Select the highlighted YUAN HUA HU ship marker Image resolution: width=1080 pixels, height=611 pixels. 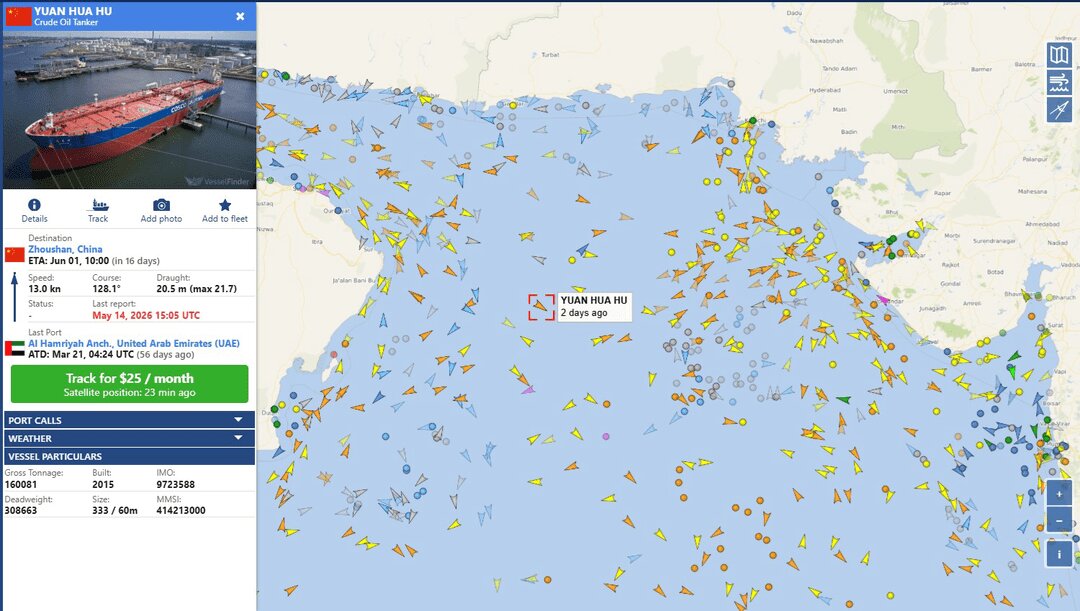[x=541, y=307]
